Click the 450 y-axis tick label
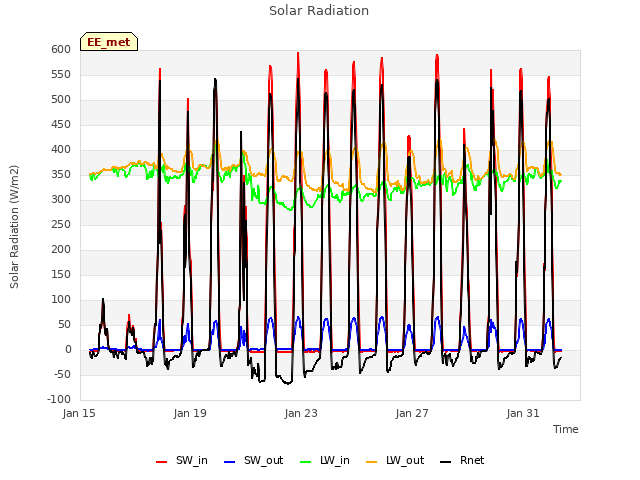Viewport: 640px width, 480px height. point(61,124)
